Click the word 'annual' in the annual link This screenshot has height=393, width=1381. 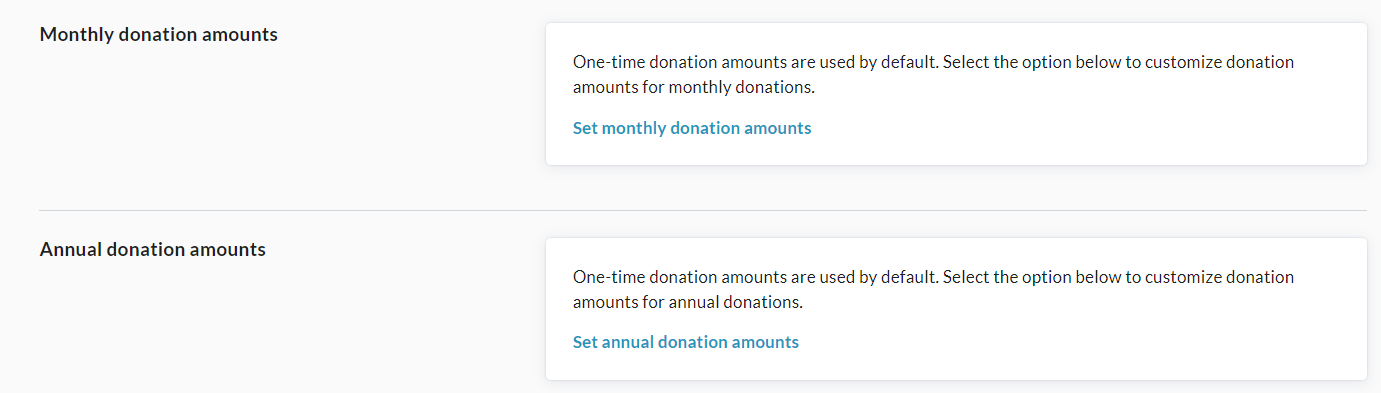click(628, 342)
